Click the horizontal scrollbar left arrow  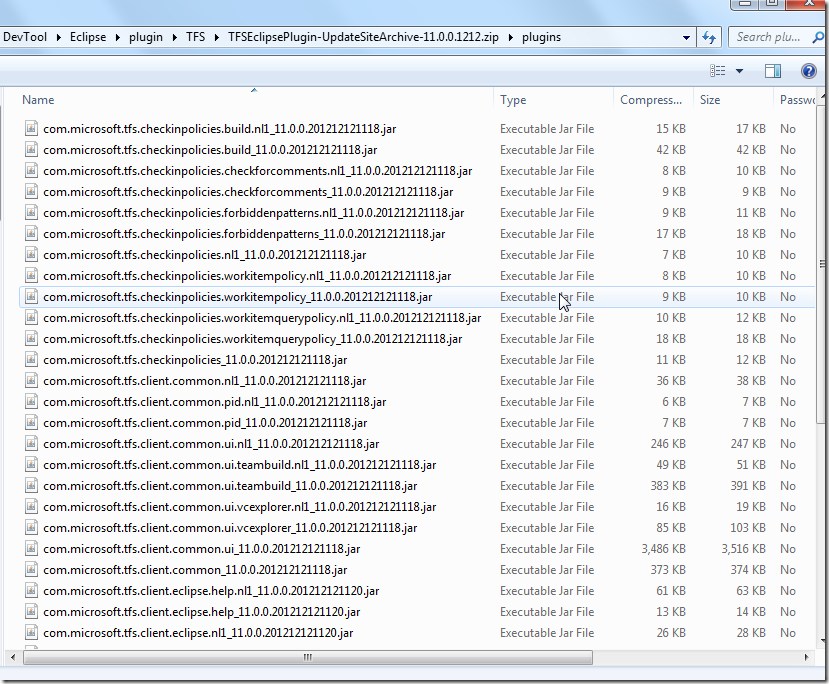coord(13,658)
